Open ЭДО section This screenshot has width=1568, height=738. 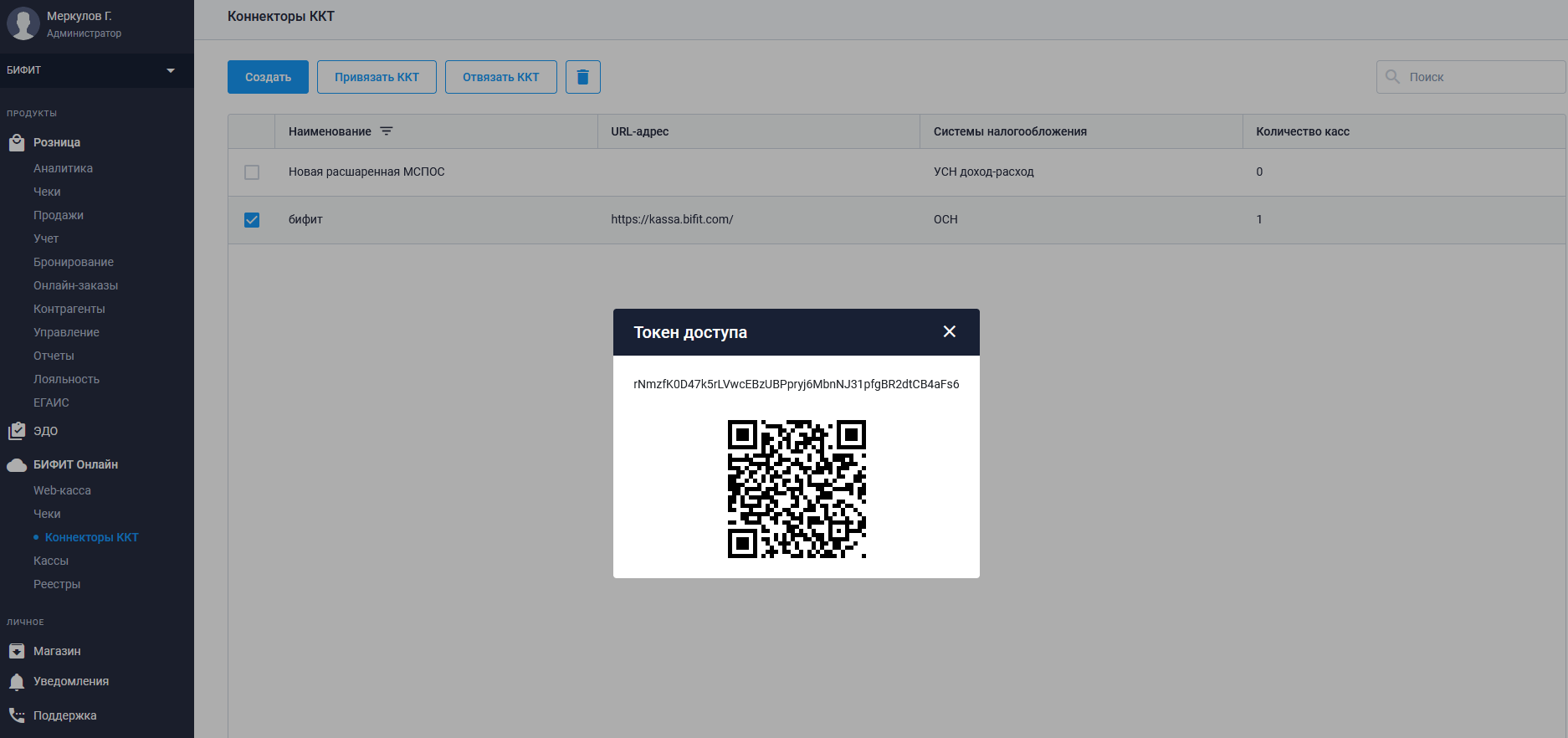pyautogui.click(x=45, y=431)
